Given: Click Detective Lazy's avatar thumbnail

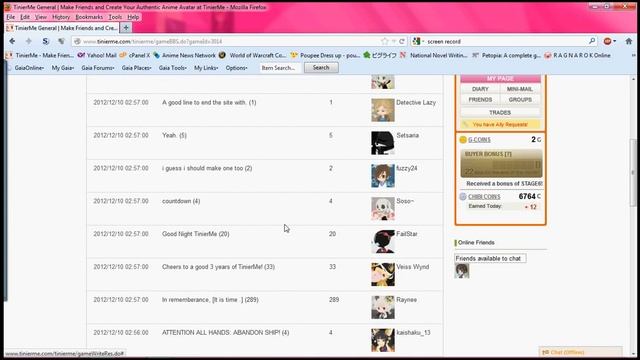Looking at the screenshot, I should (x=383, y=110).
